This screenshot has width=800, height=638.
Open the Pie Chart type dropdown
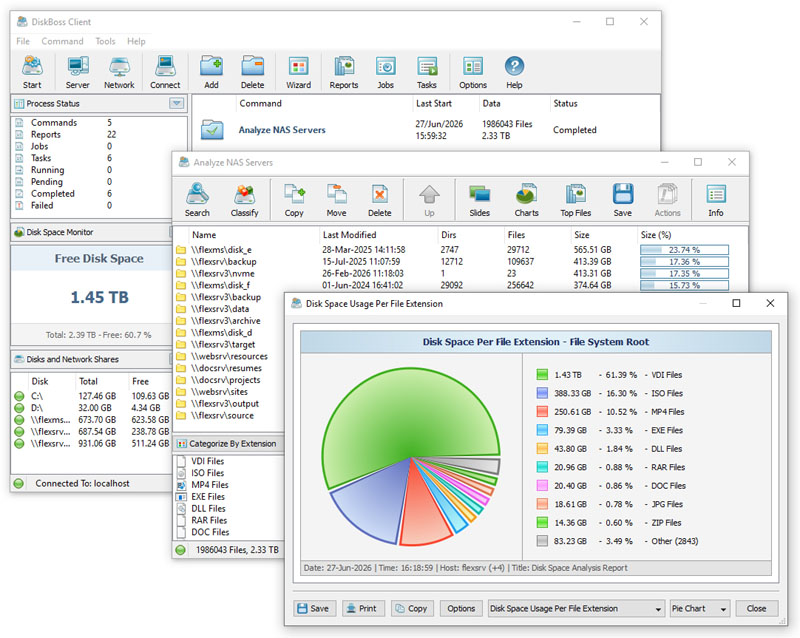[699, 608]
